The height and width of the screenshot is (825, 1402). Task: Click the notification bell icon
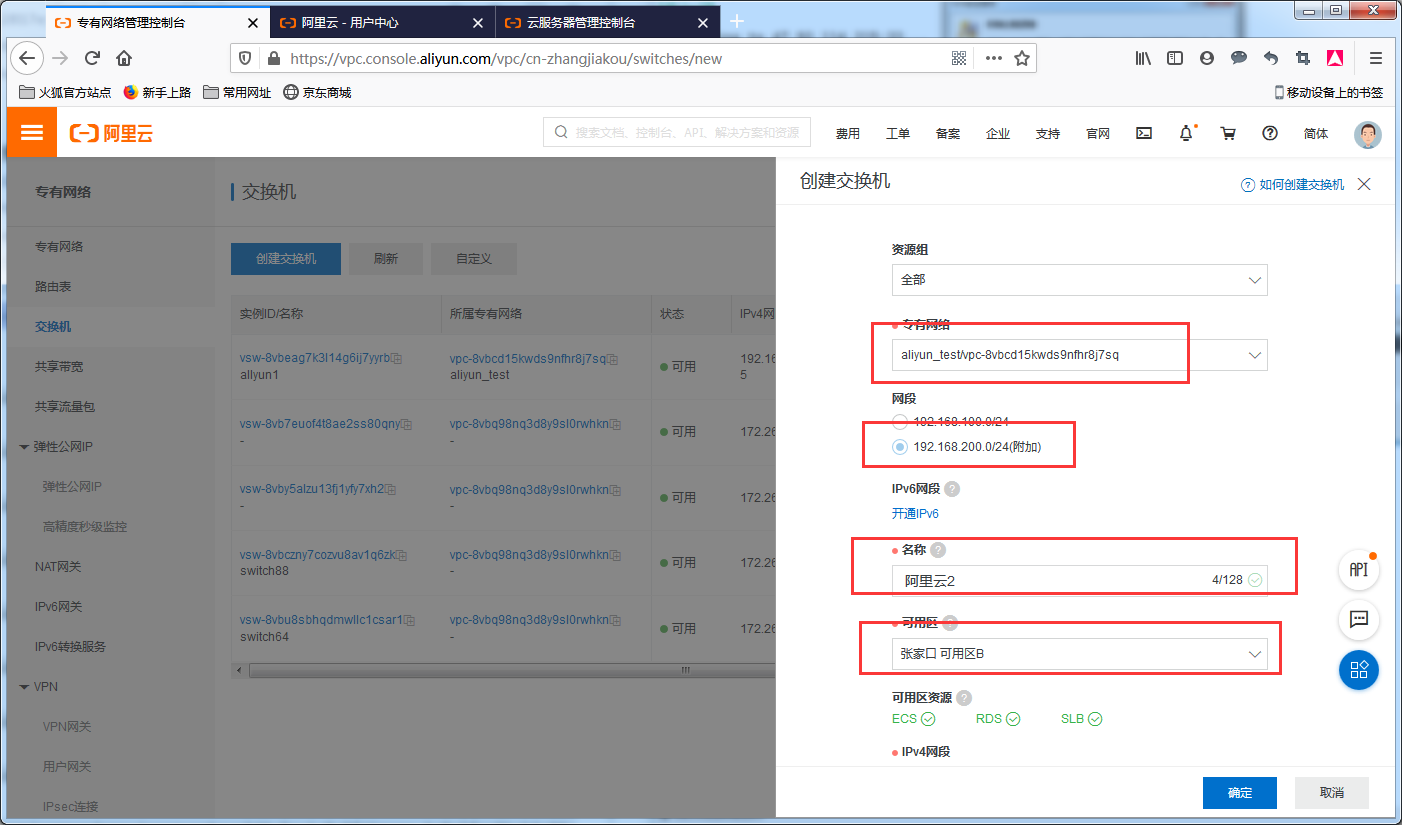pos(1186,133)
